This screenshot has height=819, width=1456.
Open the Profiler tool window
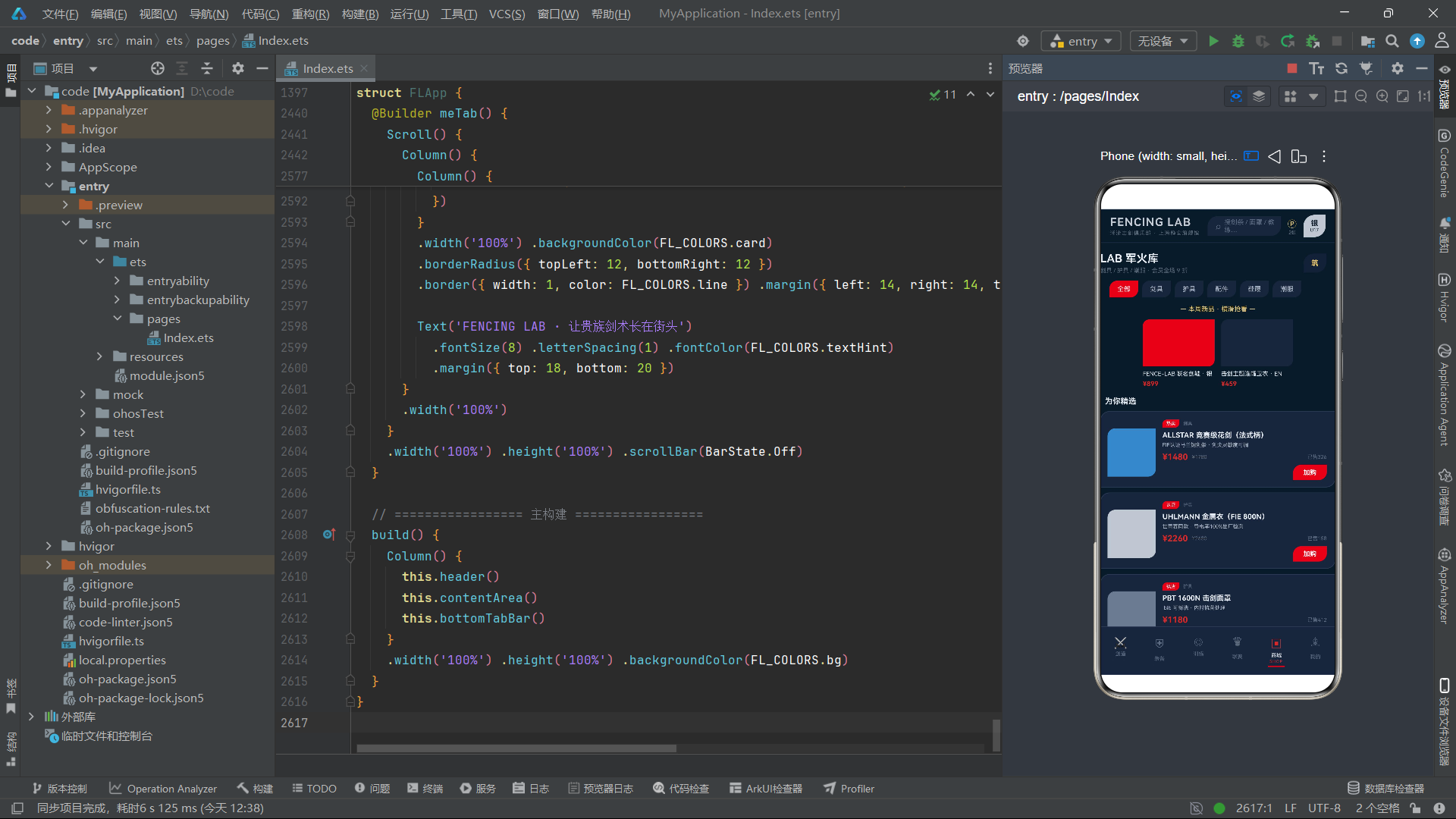[x=849, y=789]
